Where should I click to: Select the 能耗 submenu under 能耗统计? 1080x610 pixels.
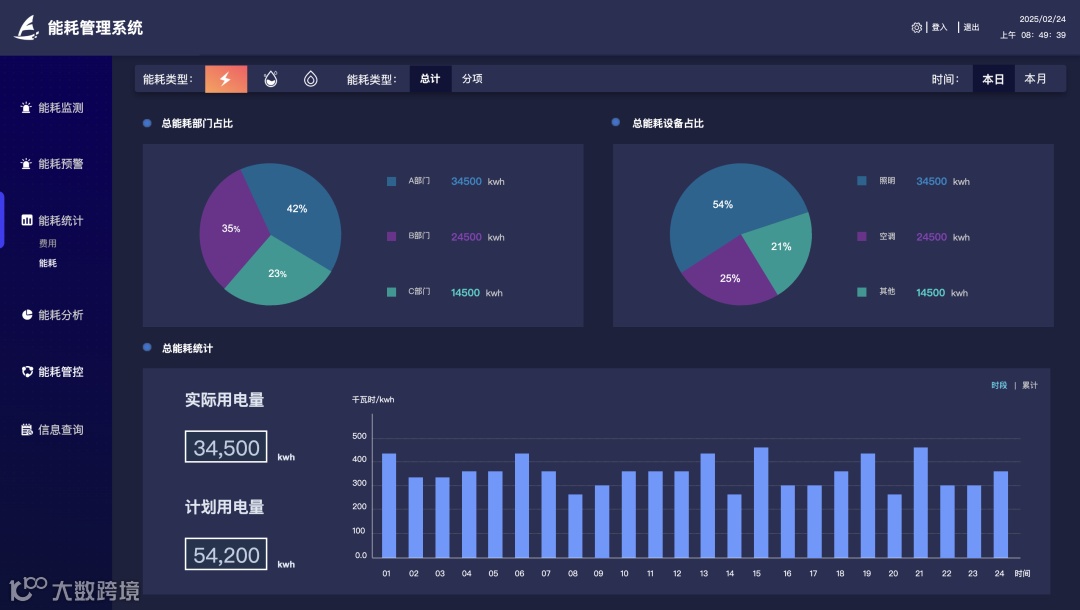click(x=48, y=263)
